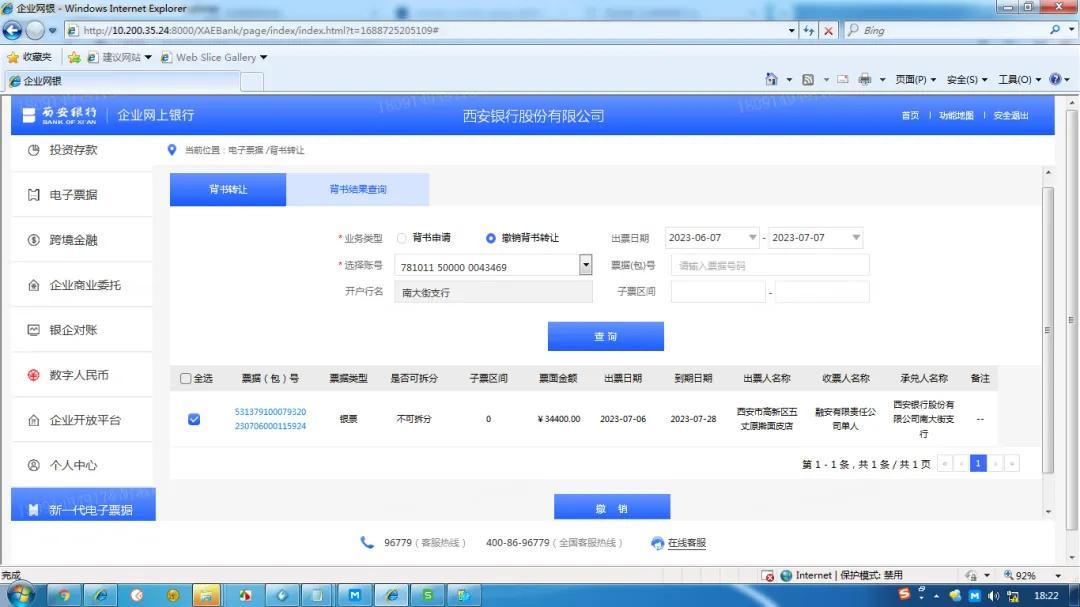Image resolution: width=1080 pixels, height=607 pixels.
Task: Click the 安全退出 logout link
Action: coord(1010,116)
